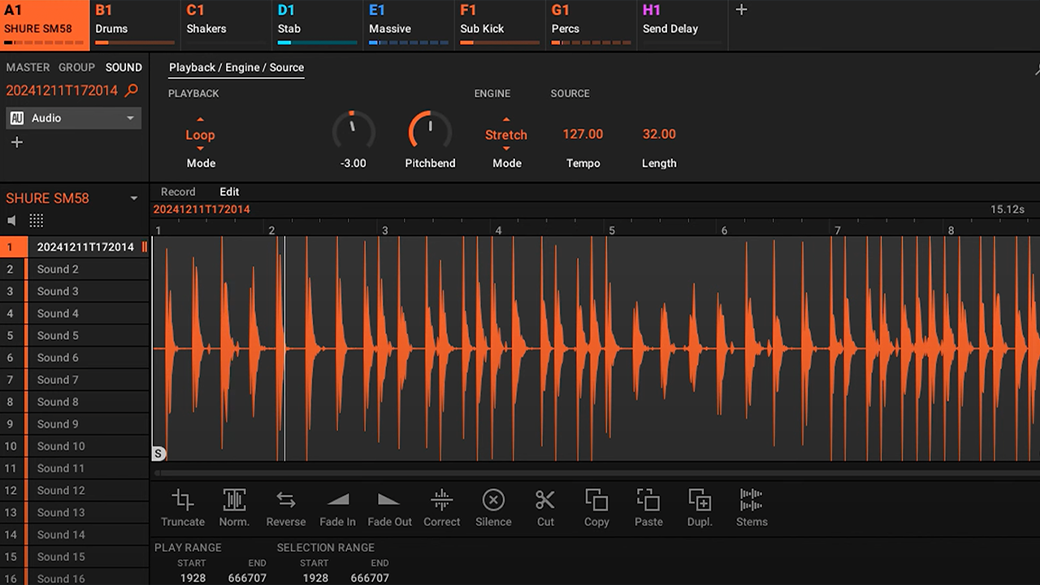Select sound slot 20241211T172014
Screen dimensions: 1040x585
tap(74, 247)
